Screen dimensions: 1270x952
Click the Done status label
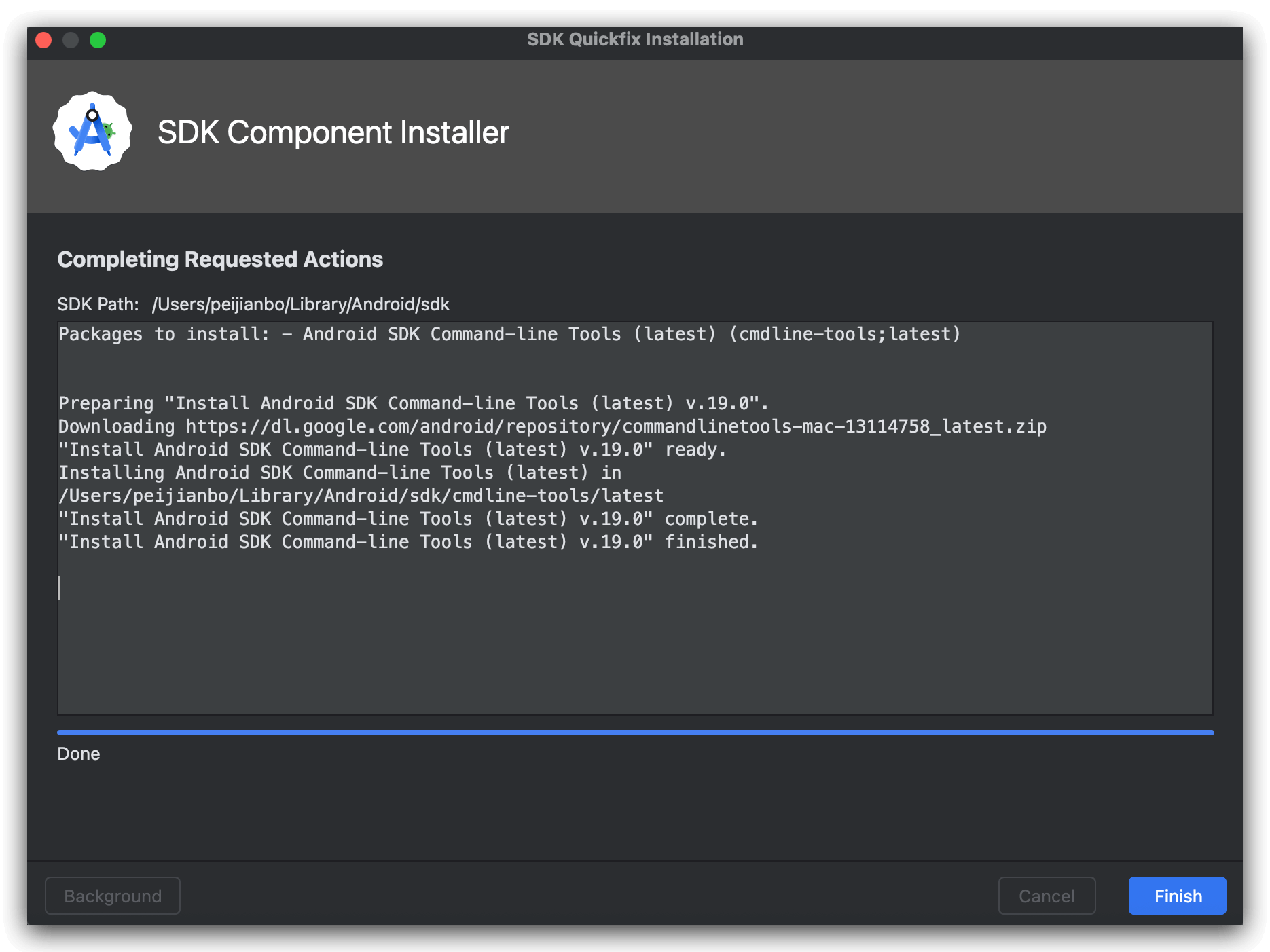pyautogui.click(x=79, y=754)
